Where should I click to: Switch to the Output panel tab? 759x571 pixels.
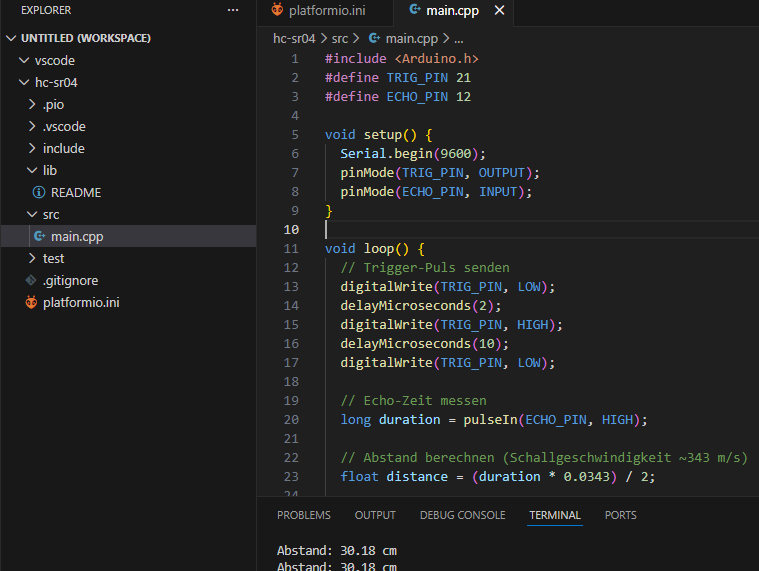coord(375,515)
